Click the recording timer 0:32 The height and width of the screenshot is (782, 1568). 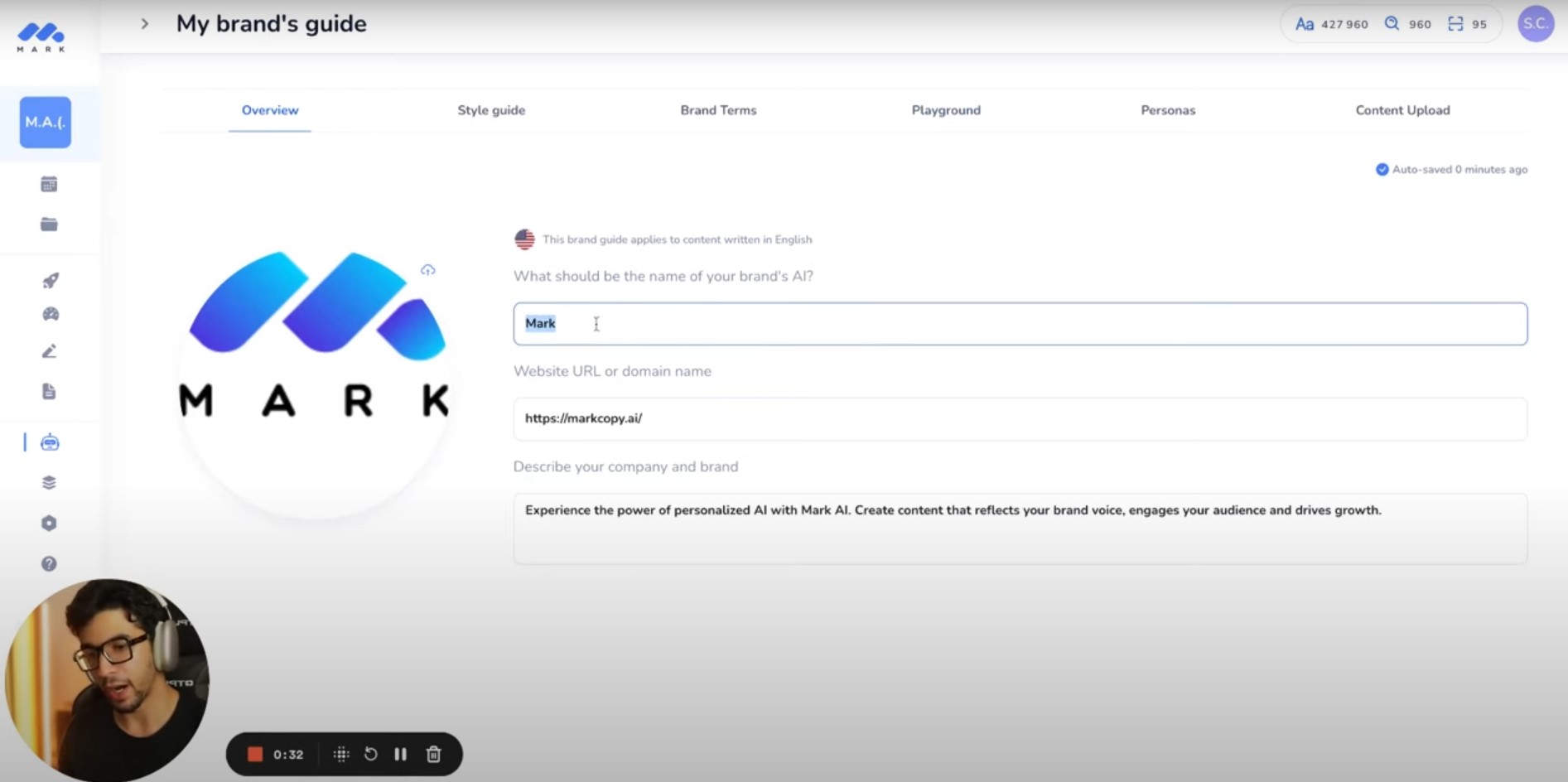coord(288,755)
